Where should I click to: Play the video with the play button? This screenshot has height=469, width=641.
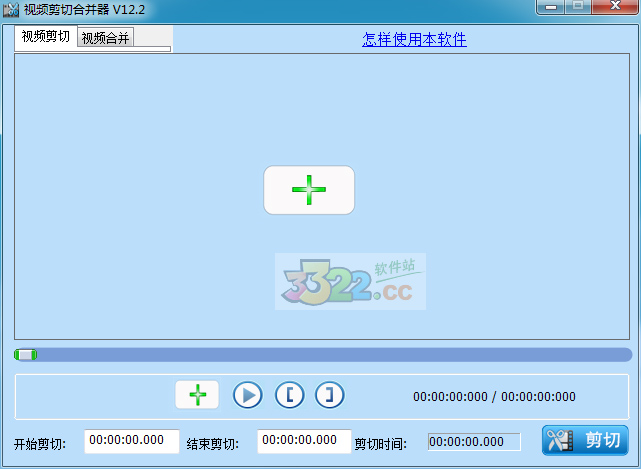[248, 395]
